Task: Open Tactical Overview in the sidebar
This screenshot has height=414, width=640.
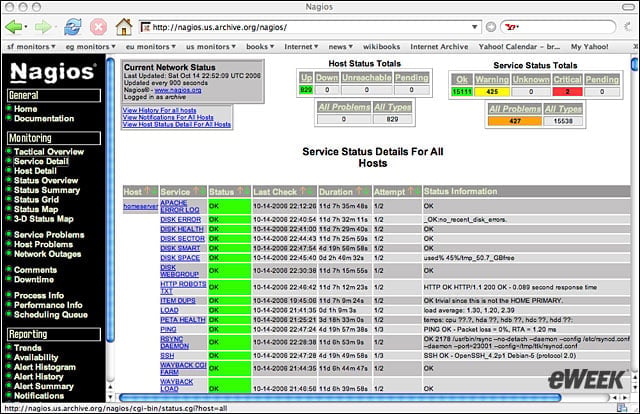Action: point(49,151)
